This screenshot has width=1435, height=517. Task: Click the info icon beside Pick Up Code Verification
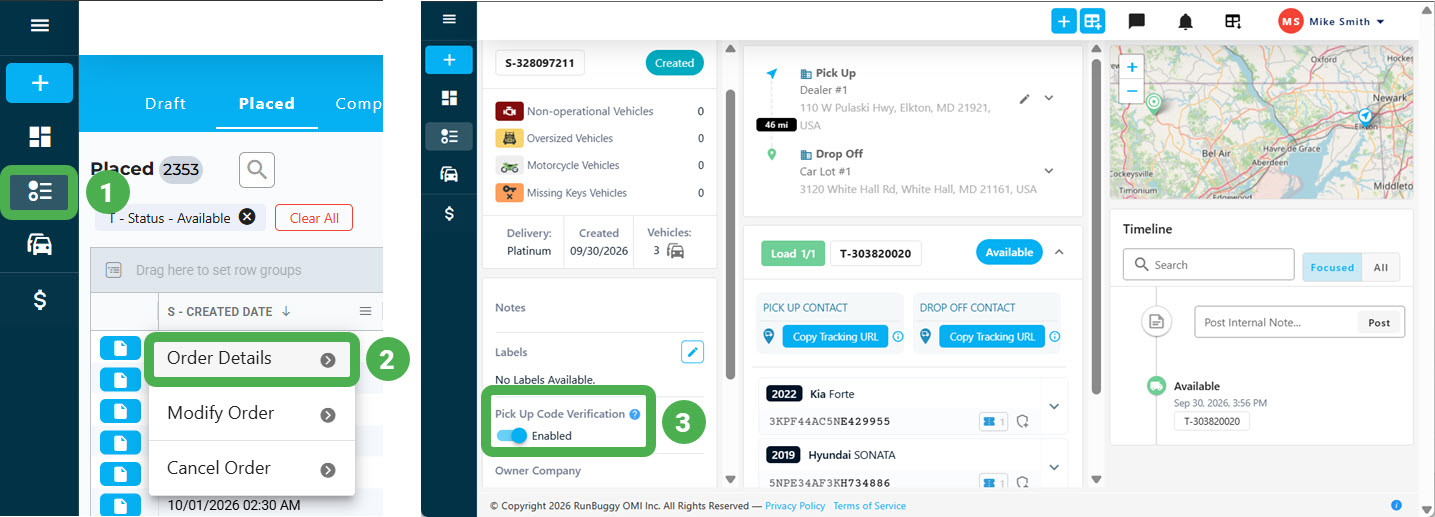(634, 414)
